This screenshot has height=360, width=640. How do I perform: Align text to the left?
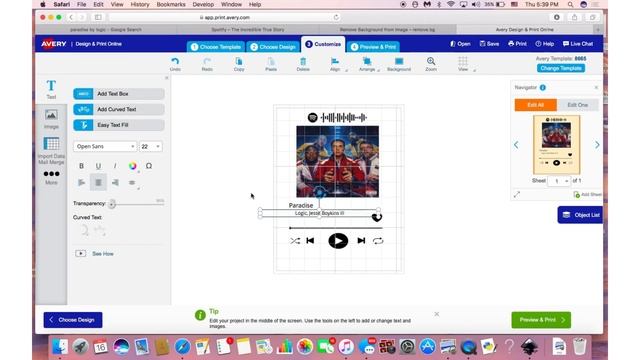[x=81, y=182]
